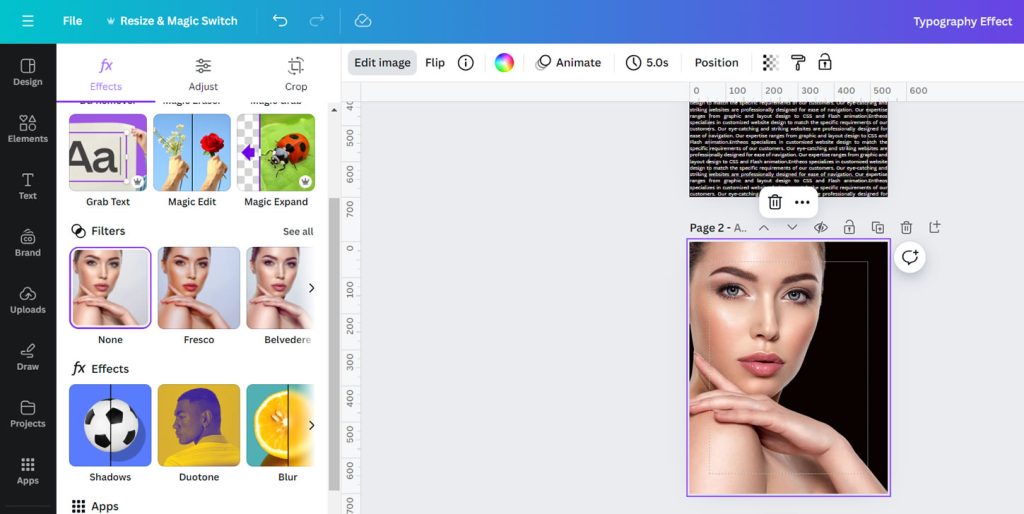1024x514 pixels.
Task: Expand filters with right chevron arrow
Action: click(x=311, y=288)
